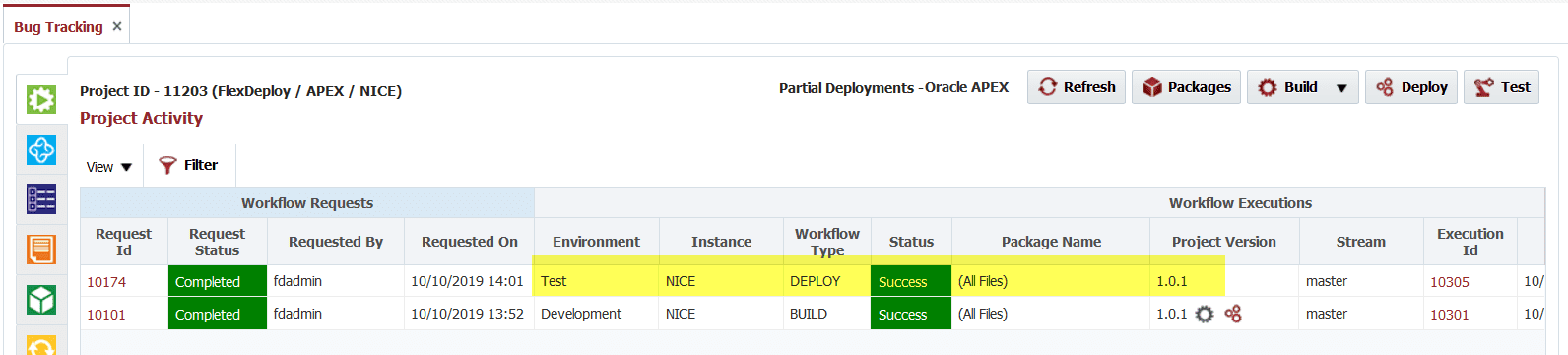Click the Refresh button
This screenshot has height=355, width=1568.
[x=1077, y=87]
